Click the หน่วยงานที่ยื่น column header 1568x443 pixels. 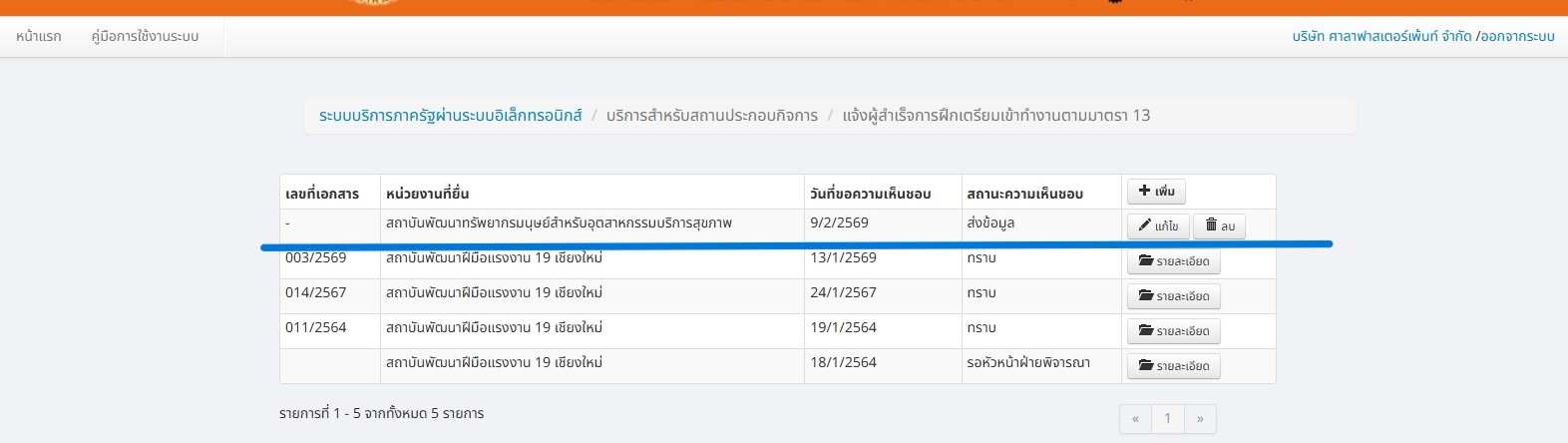click(x=427, y=194)
